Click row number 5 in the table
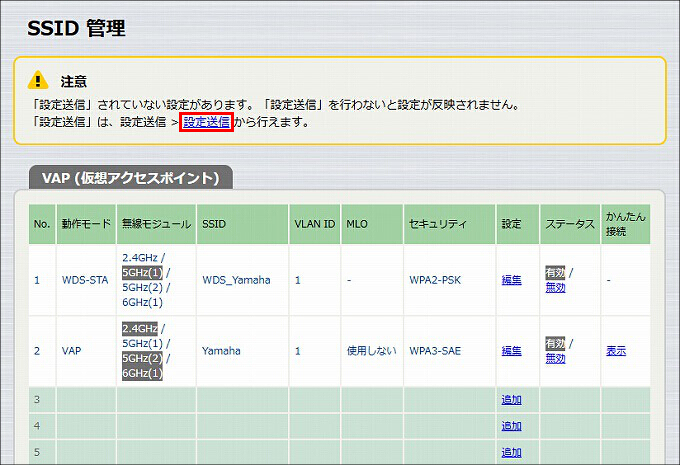 (x=37, y=452)
